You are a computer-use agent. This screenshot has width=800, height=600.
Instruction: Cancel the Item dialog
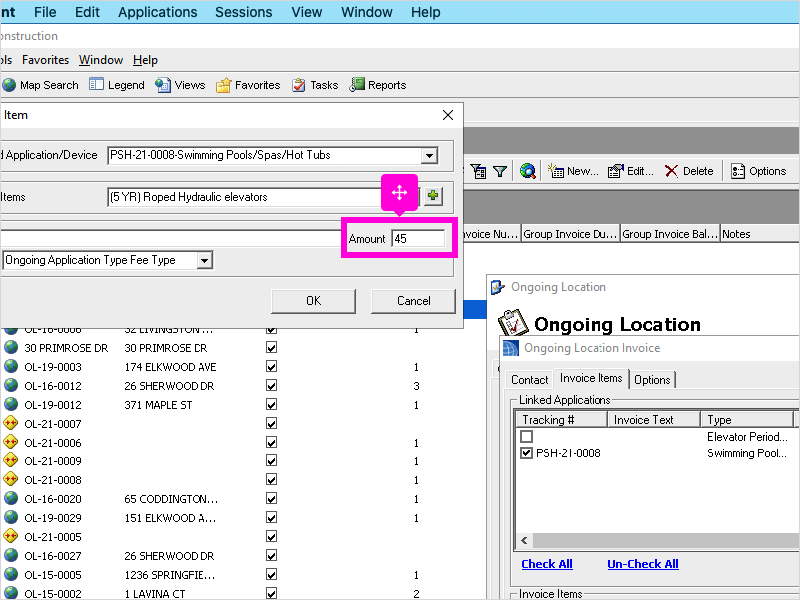(413, 301)
